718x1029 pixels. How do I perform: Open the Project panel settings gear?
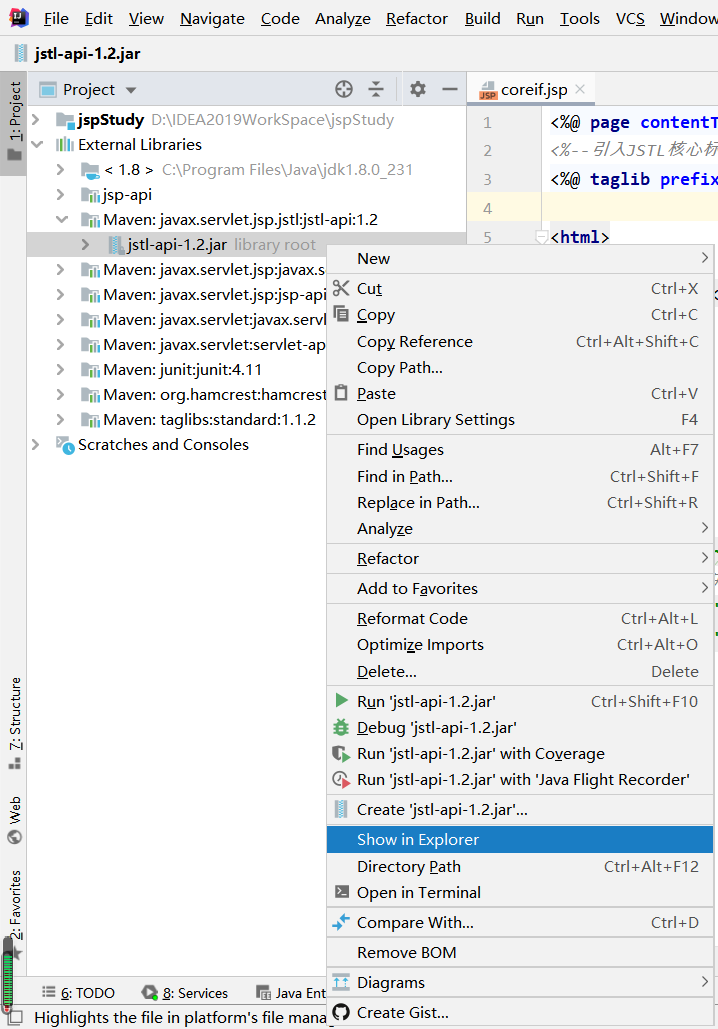417,88
